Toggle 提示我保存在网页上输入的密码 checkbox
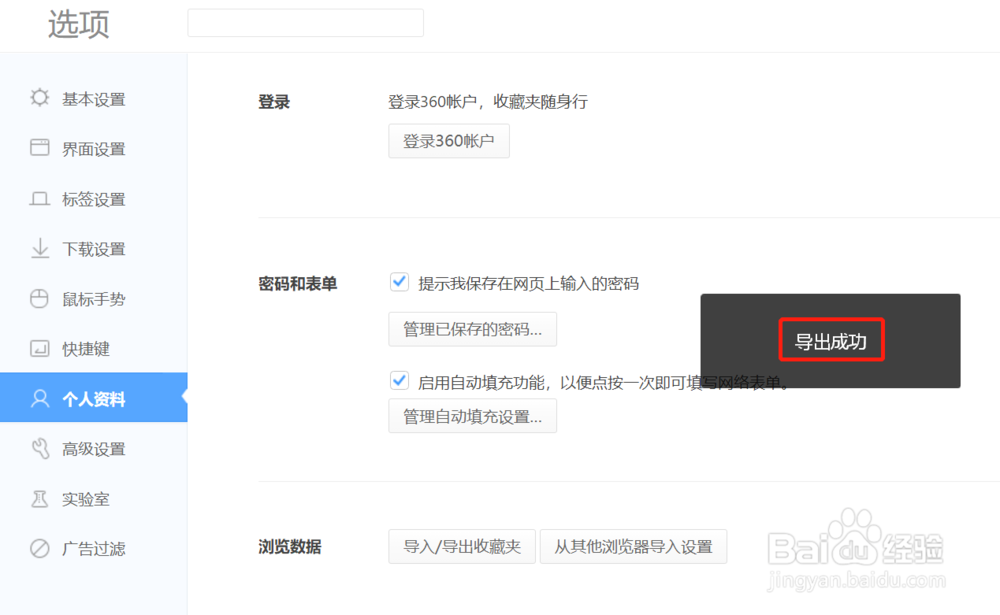The width and height of the screenshot is (1000, 615). 399,281
